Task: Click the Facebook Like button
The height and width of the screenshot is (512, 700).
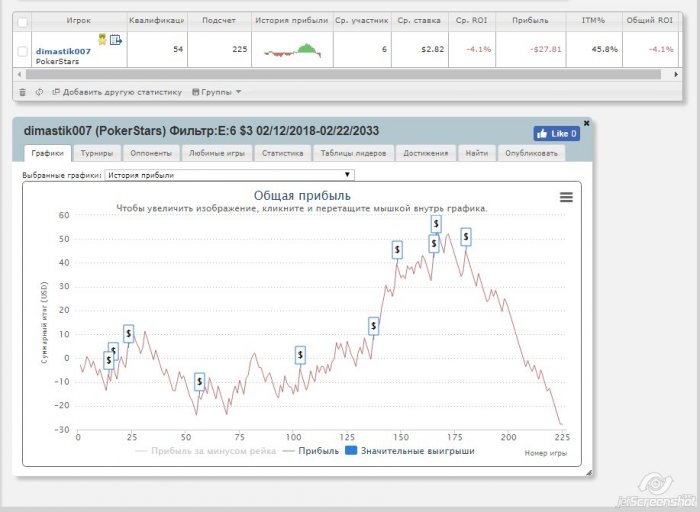Action: (x=556, y=133)
